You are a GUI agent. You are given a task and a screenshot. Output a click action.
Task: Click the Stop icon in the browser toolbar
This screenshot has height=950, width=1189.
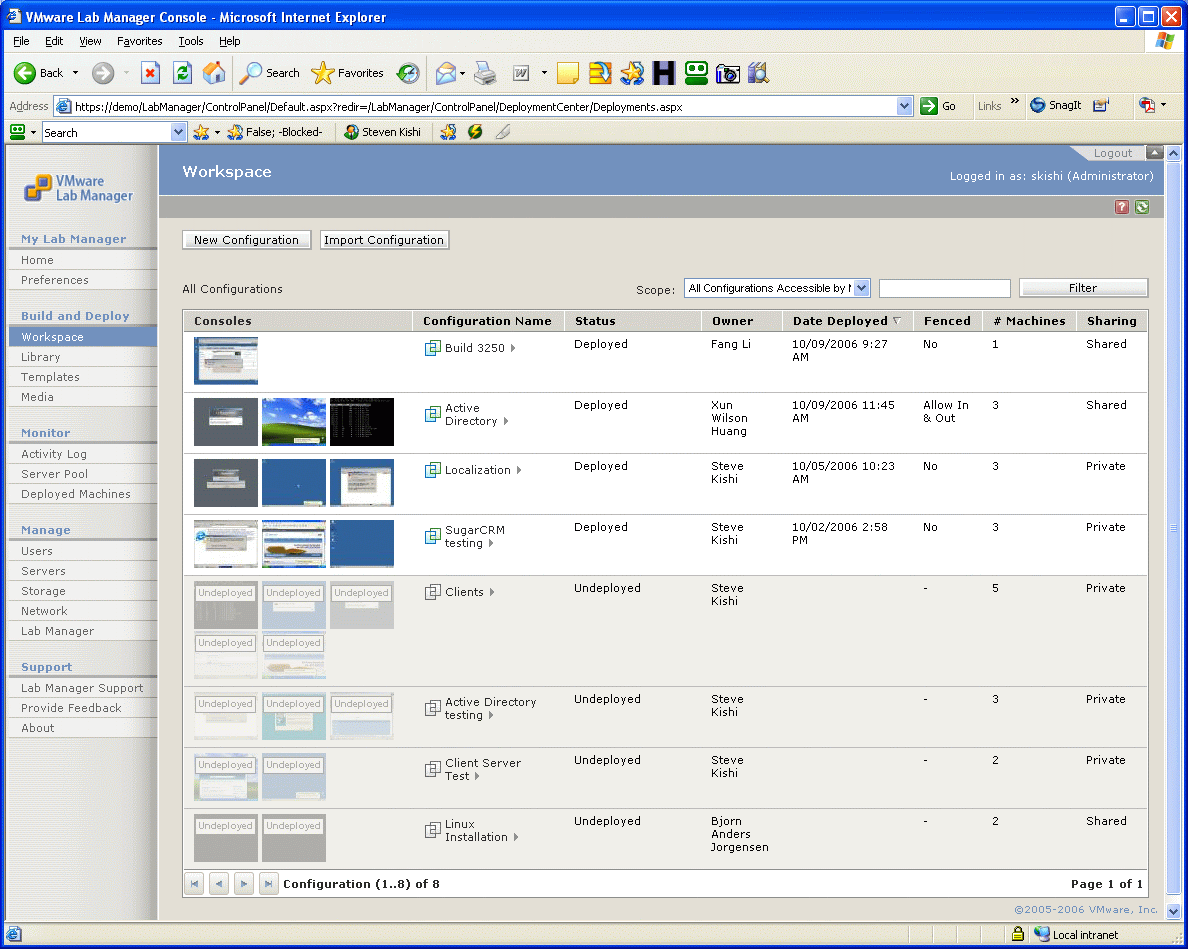[150, 73]
